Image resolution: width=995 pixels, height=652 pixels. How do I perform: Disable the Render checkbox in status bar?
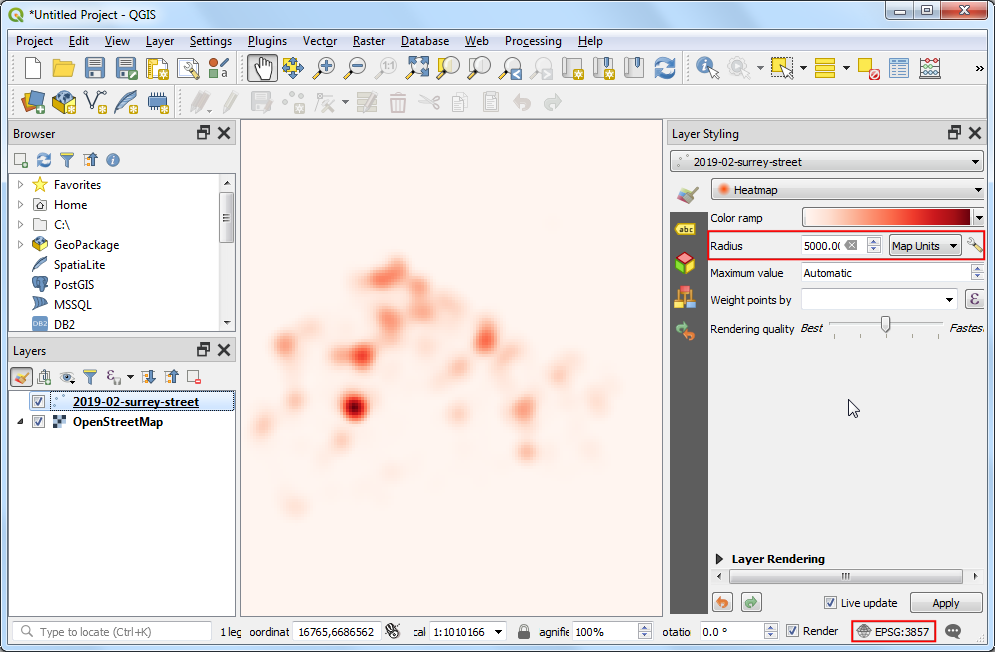(793, 631)
